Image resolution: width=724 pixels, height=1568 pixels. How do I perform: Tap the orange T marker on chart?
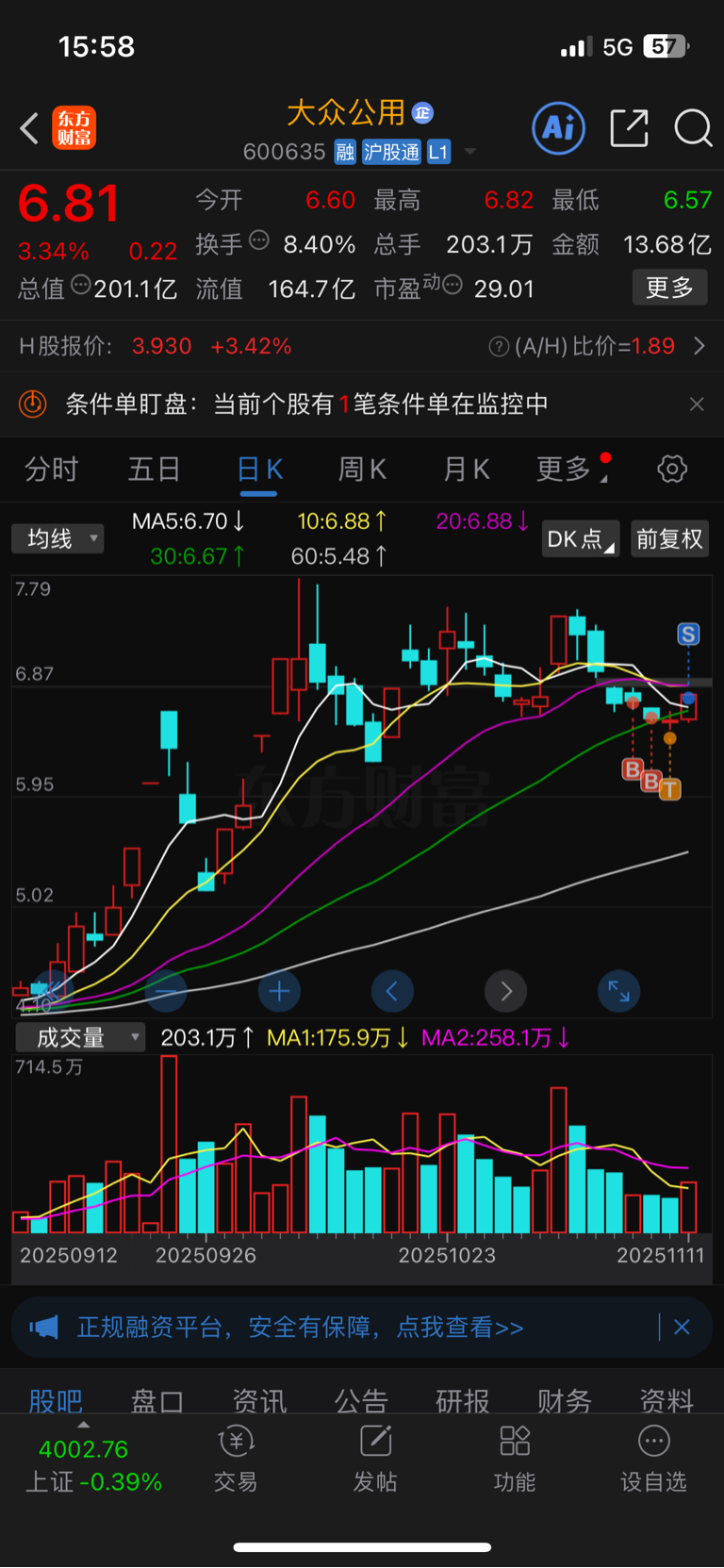pyautogui.click(x=669, y=789)
